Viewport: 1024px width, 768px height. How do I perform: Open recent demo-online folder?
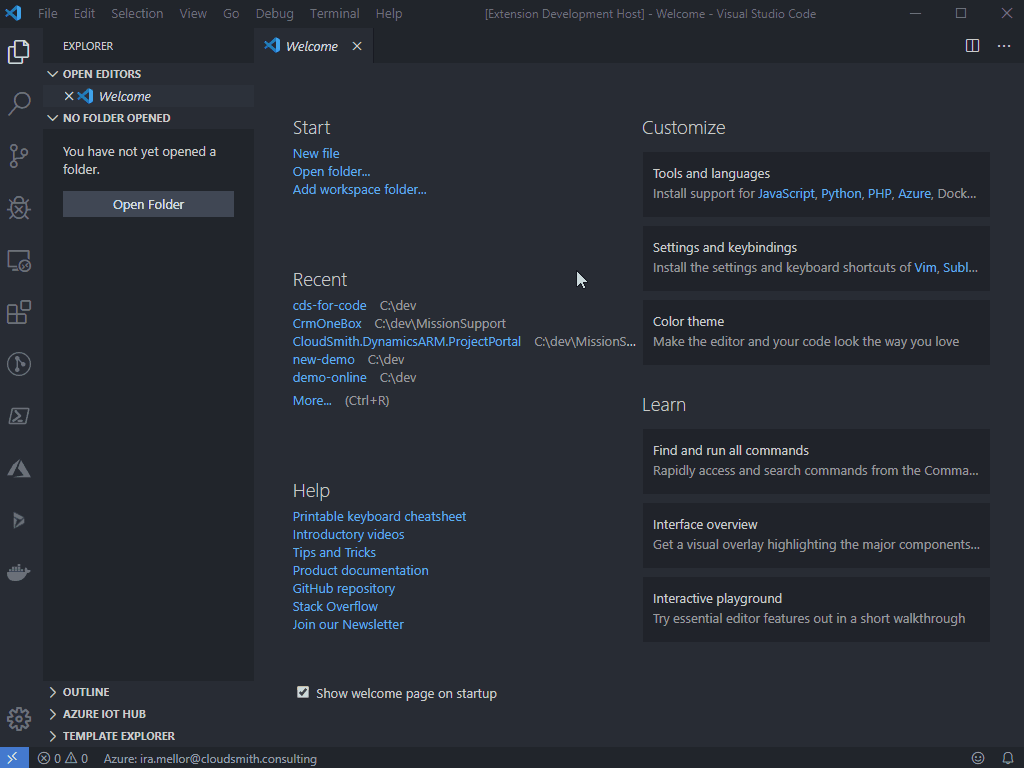pyautogui.click(x=329, y=377)
